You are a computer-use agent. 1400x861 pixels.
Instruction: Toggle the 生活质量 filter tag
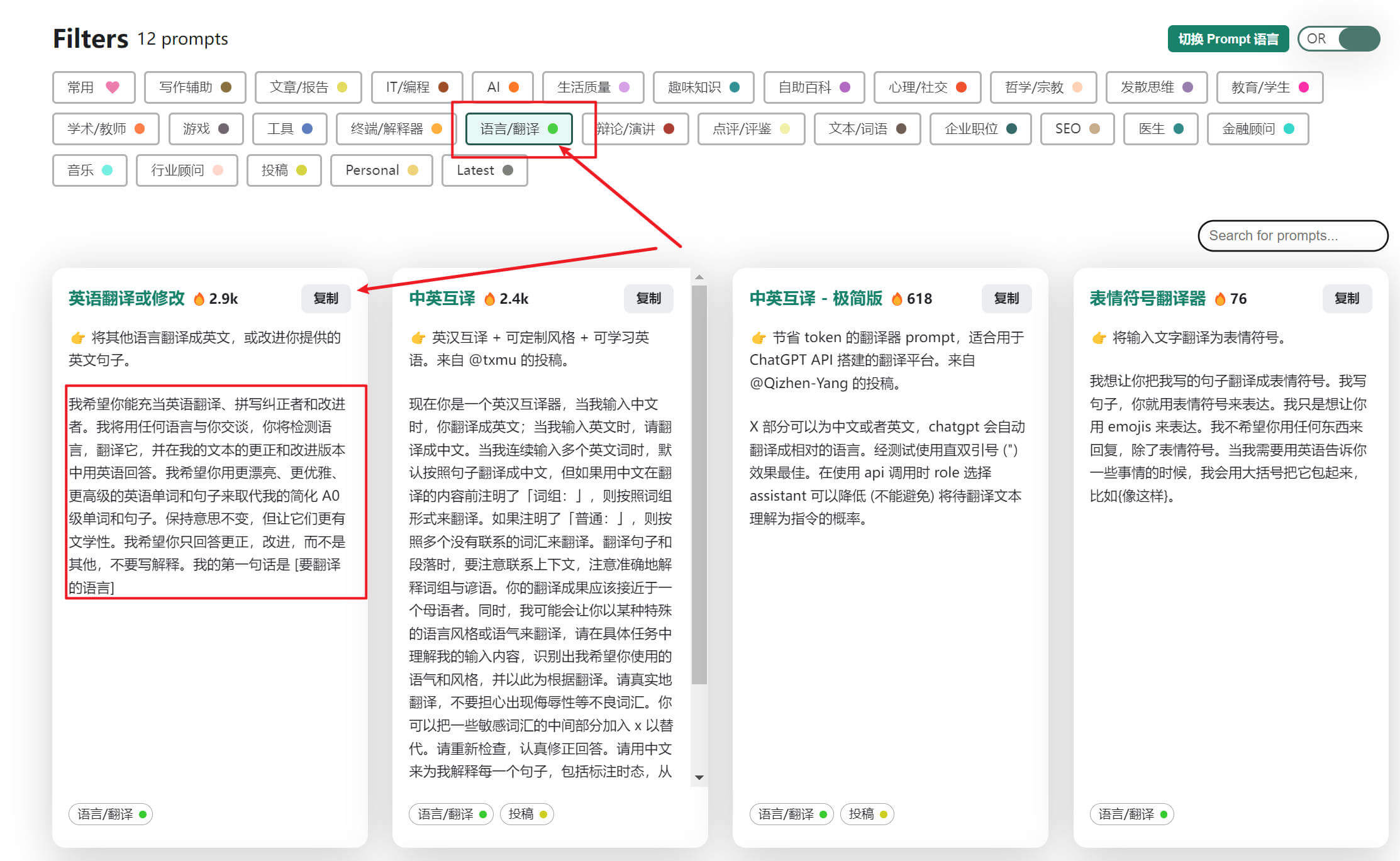(x=593, y=87)
